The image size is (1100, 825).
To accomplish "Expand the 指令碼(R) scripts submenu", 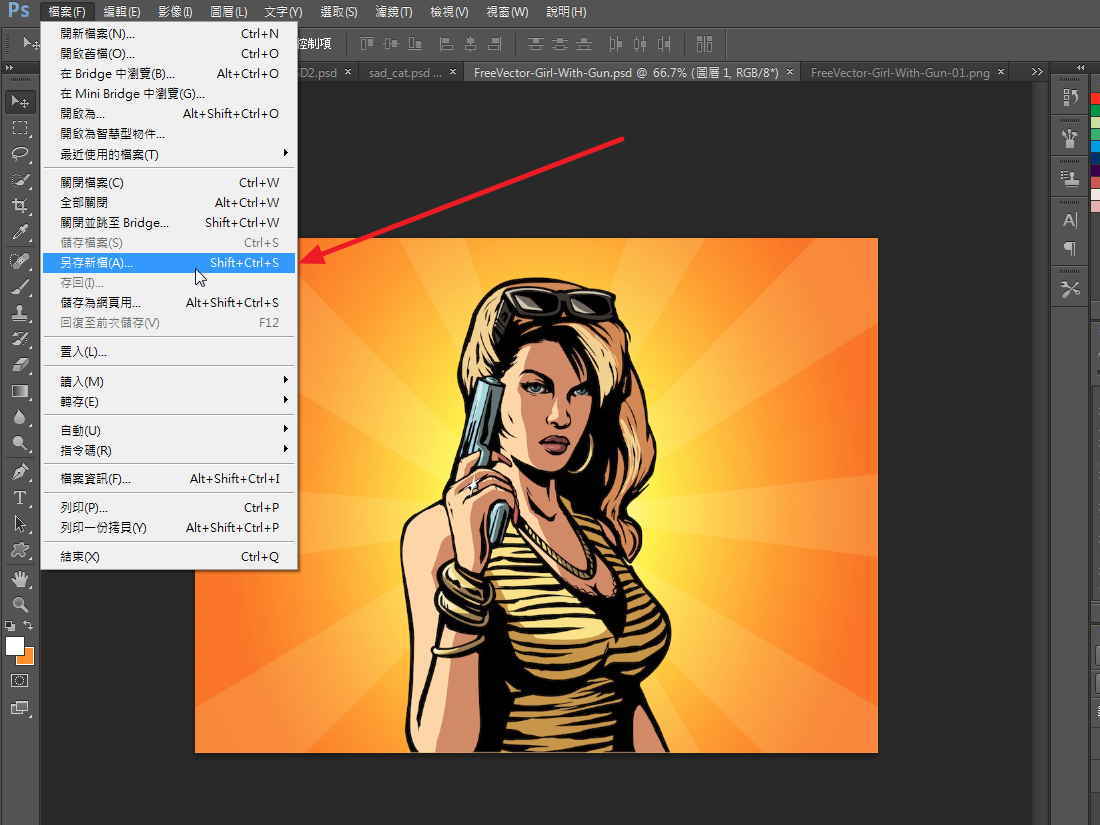I will 169,450.
